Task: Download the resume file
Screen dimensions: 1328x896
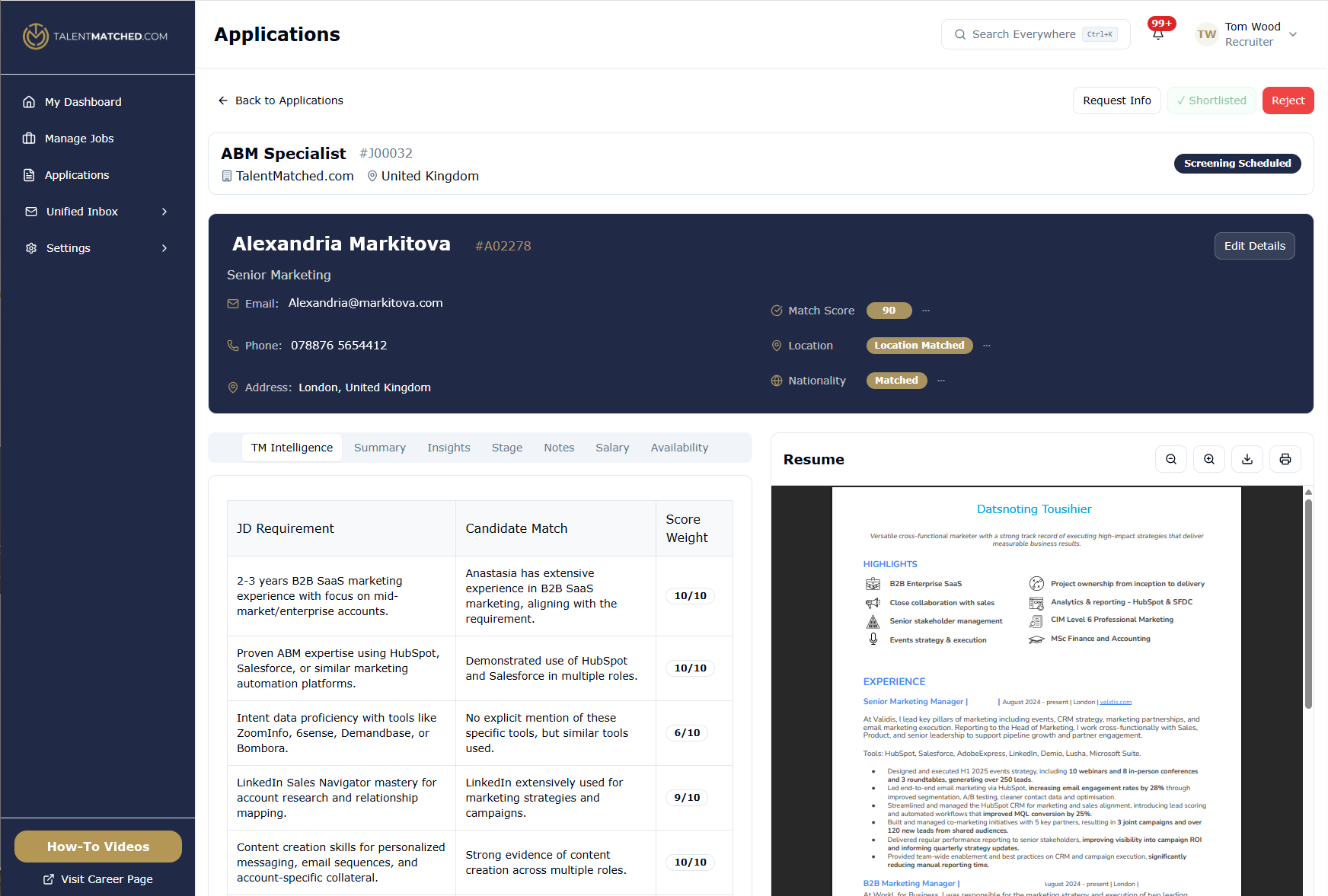Action: point(1247,459)
